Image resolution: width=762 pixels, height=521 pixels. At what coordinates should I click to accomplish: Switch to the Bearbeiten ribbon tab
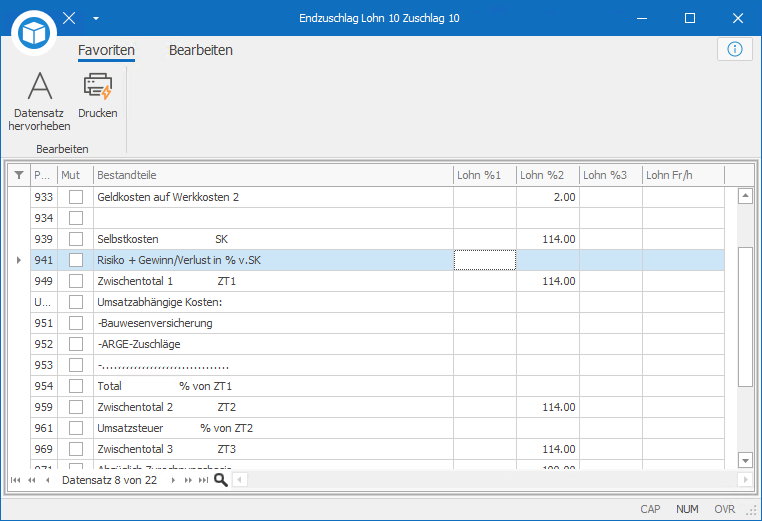coord(201,50)
